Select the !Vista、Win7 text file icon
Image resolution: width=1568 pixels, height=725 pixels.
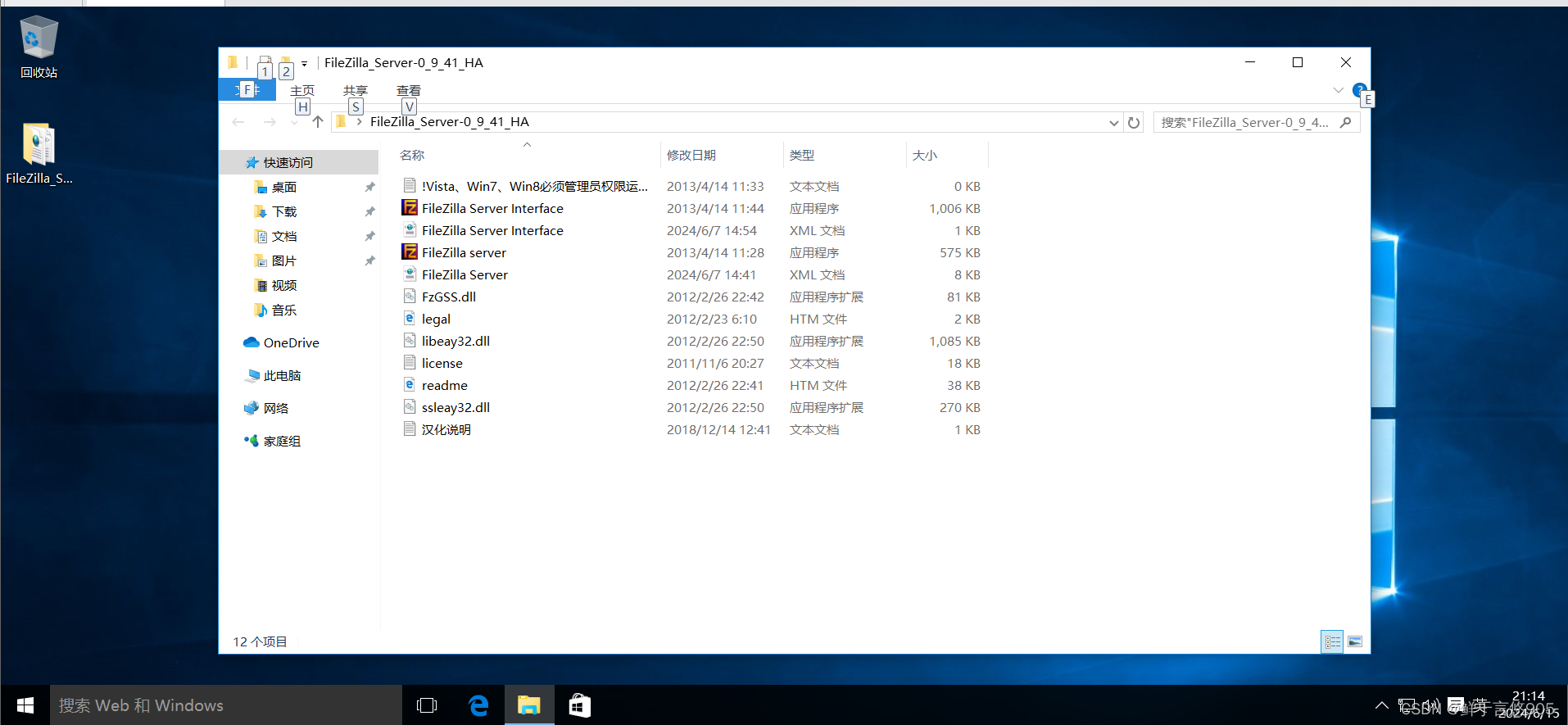pos(410,186)
